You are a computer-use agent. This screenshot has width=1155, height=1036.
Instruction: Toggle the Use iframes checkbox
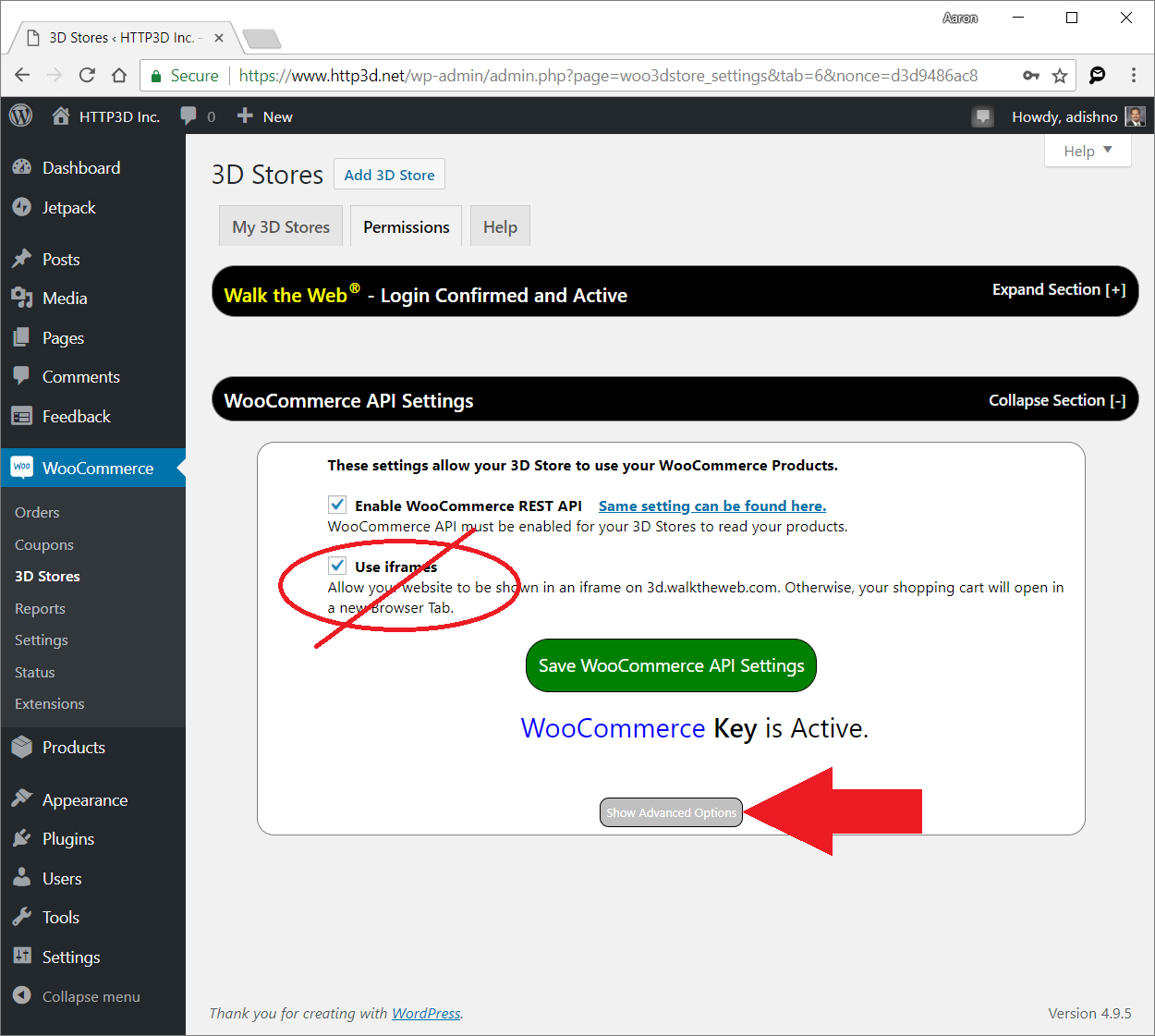337,566
